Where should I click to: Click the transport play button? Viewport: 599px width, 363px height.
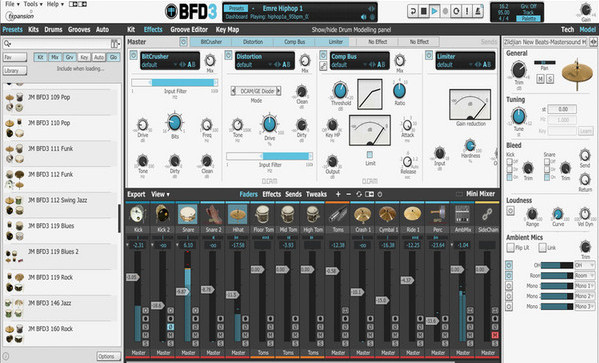click(x=434, y=11)
